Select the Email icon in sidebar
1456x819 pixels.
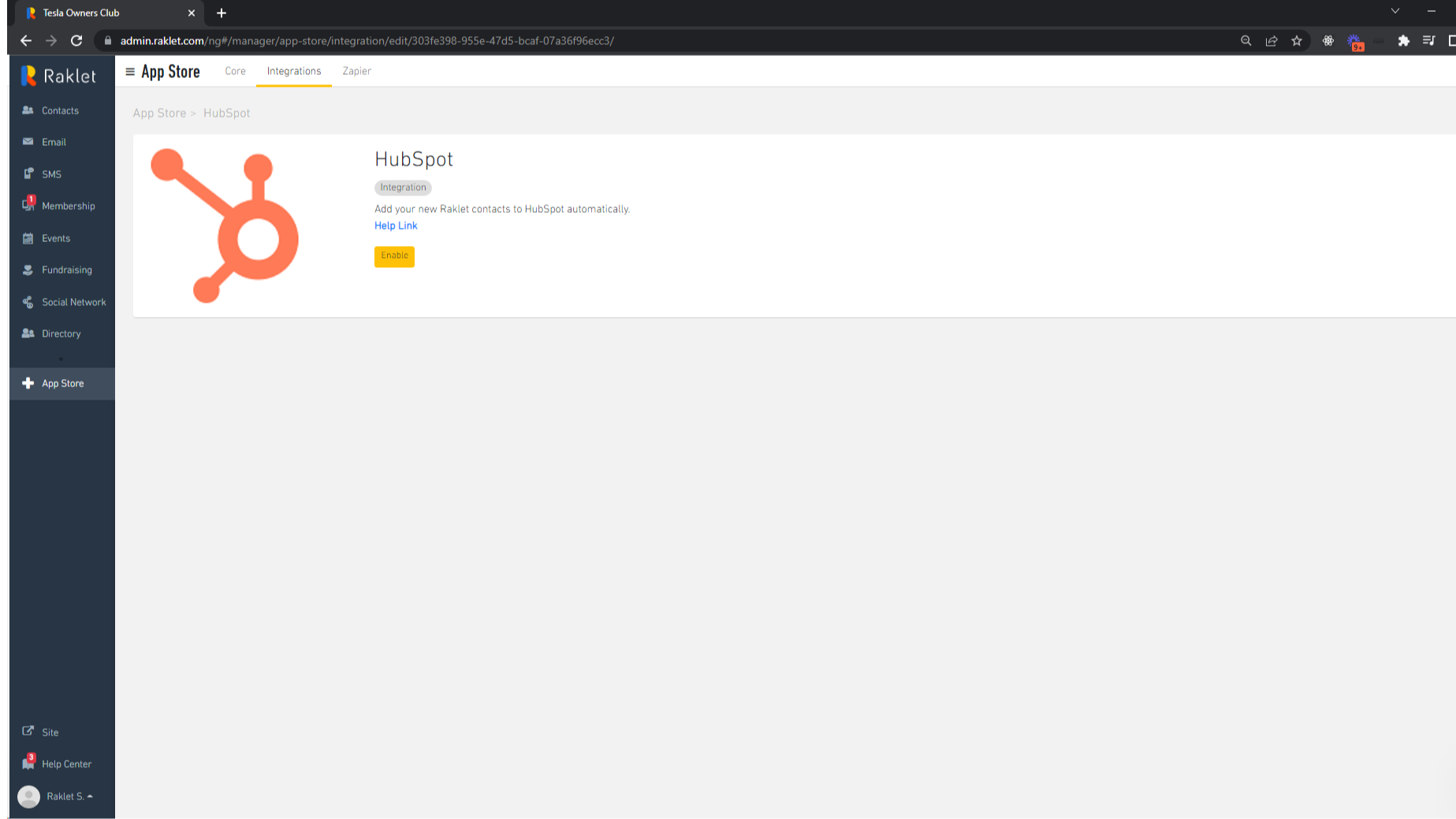tap(28, 142)
